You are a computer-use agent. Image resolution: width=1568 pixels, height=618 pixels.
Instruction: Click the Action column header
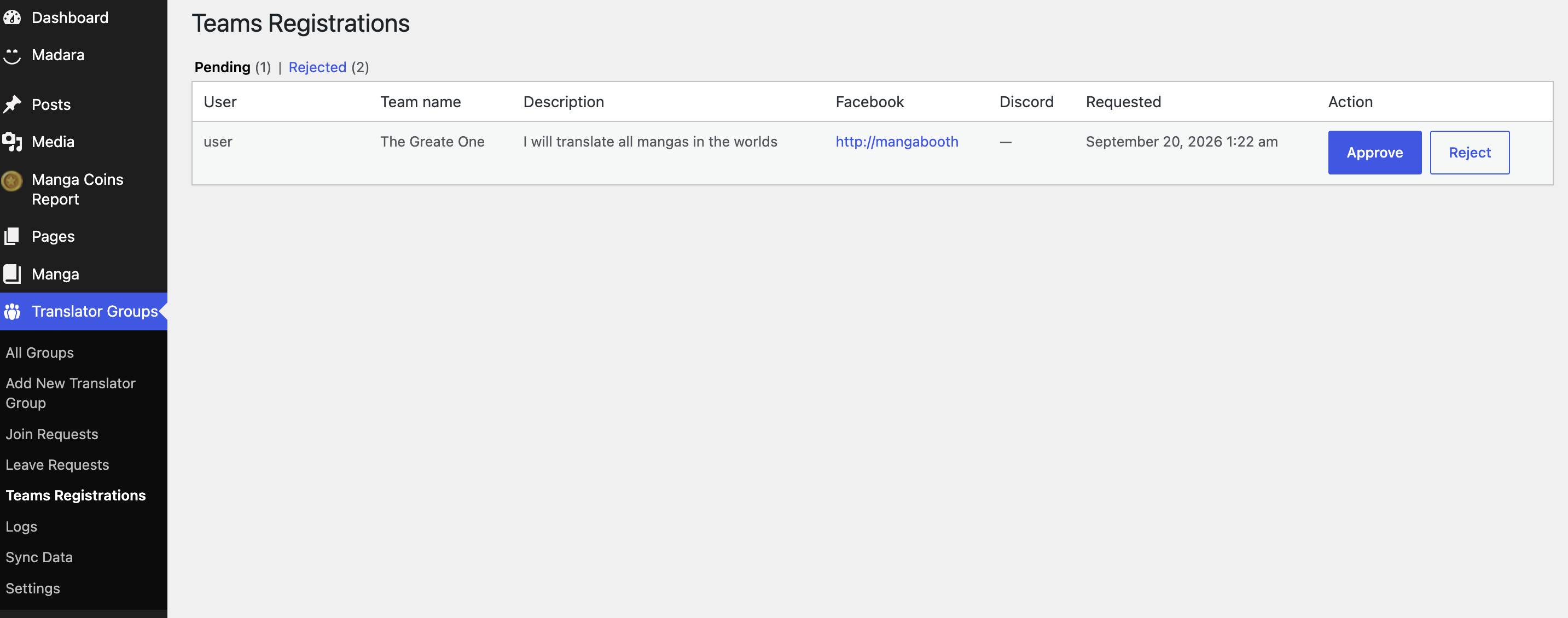click(x=1350, y=102)
